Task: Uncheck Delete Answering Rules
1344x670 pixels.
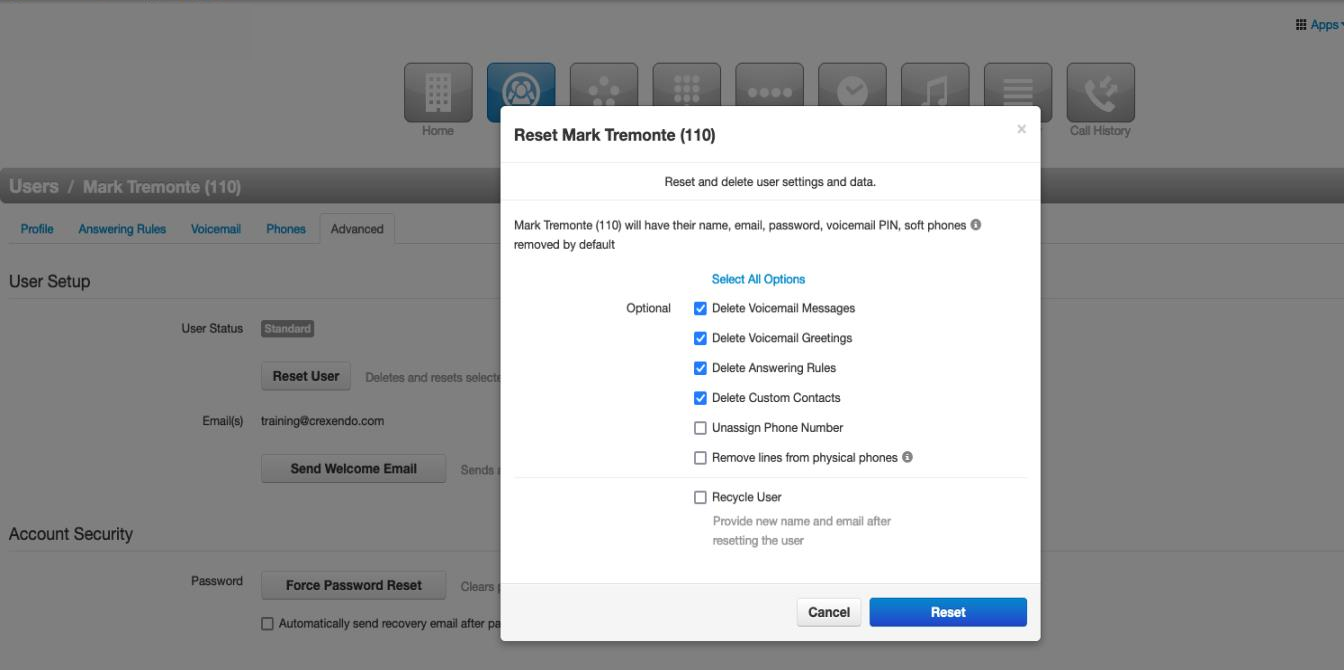Action: (x=700, y=368)
